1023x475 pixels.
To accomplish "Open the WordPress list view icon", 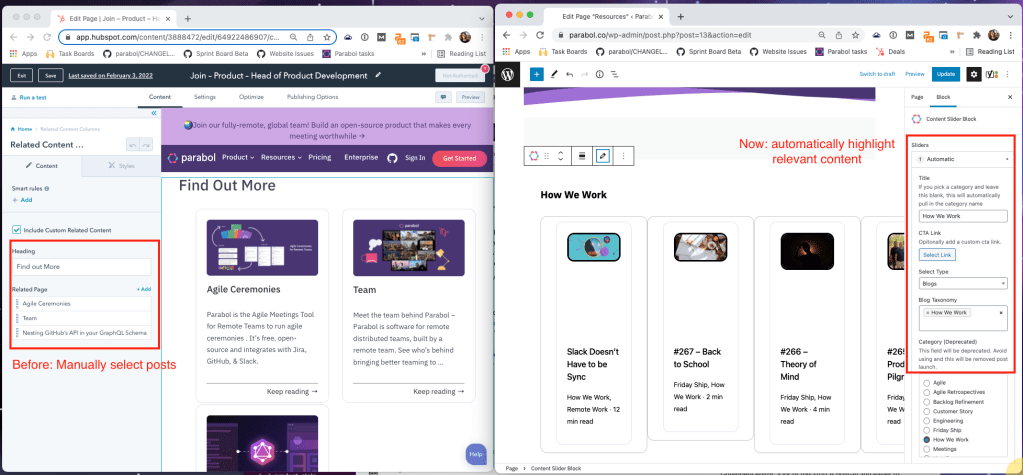I will (x=614, y=74).
